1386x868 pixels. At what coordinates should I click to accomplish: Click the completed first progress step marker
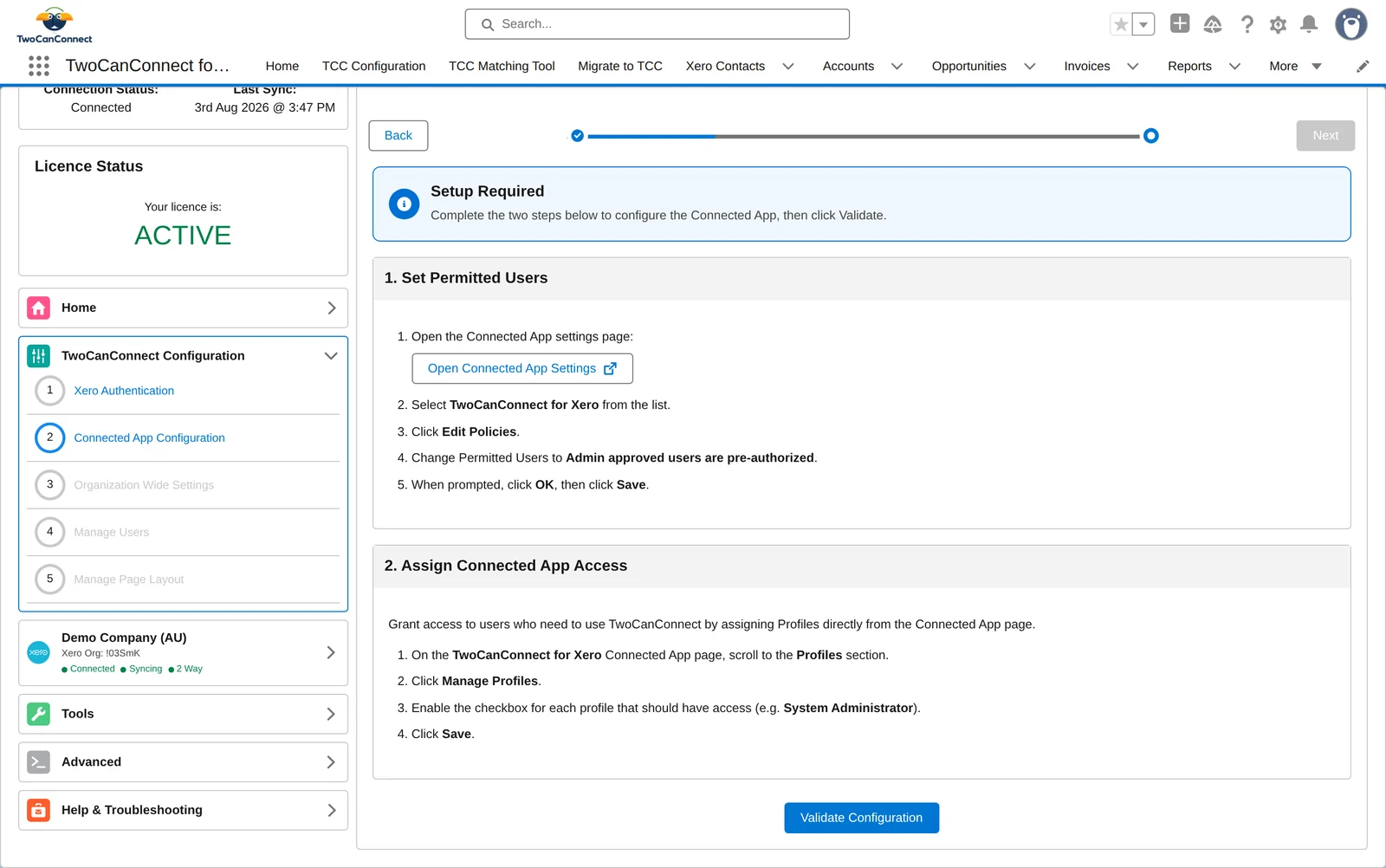tap(578, 136)
